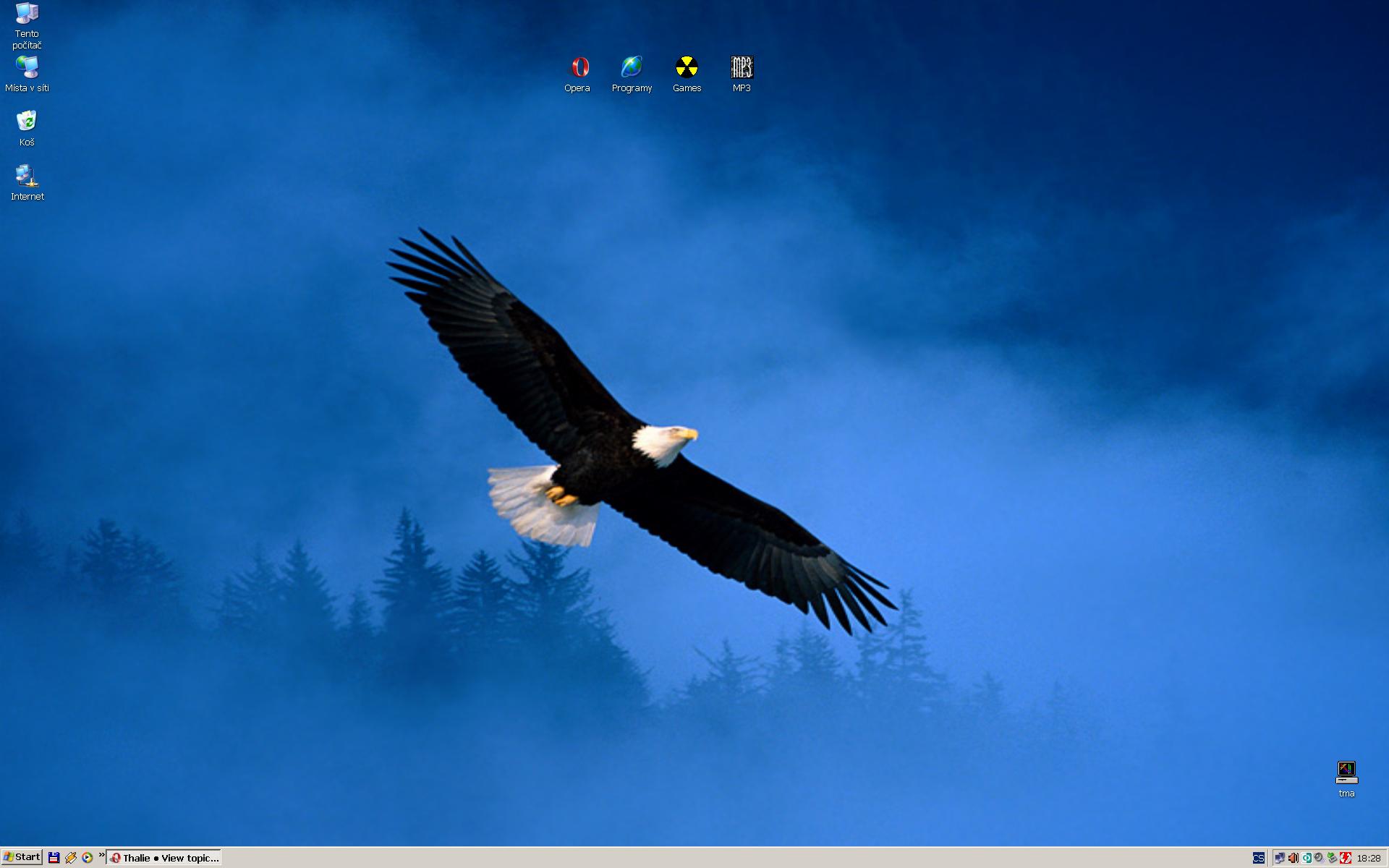
Task: Launch Windows Media Player from quick launch
Action: click(87, 858)
